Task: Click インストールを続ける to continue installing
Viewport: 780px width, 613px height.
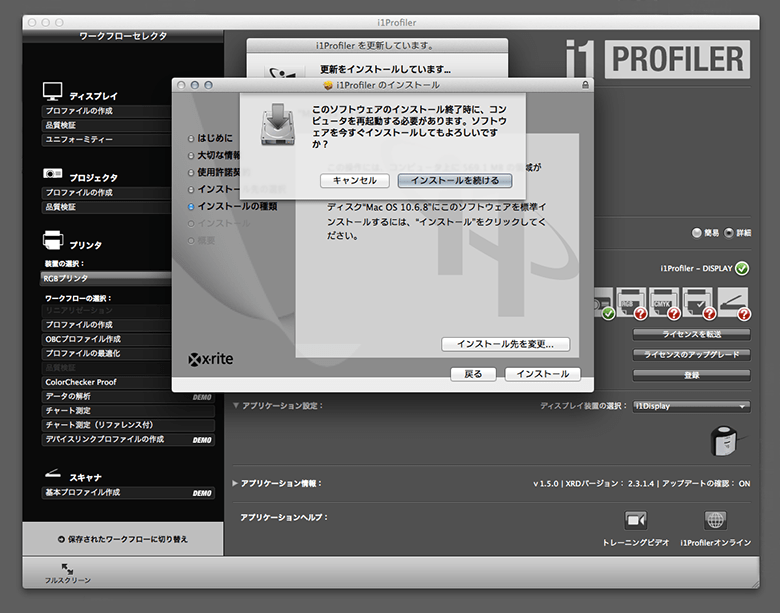Action: pos(455,180)
